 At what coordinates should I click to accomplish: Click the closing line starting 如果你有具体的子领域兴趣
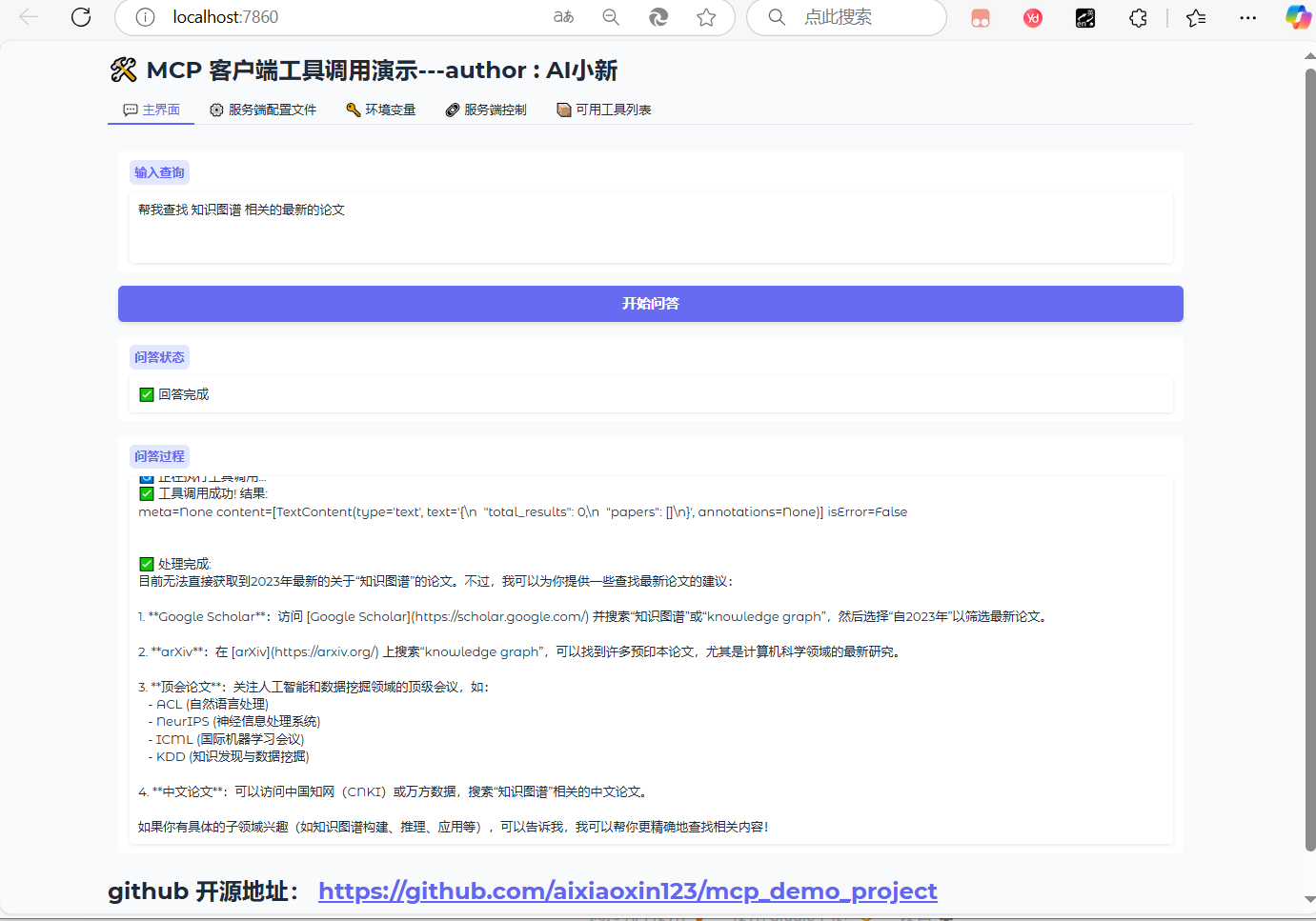(x=454, y=827)
